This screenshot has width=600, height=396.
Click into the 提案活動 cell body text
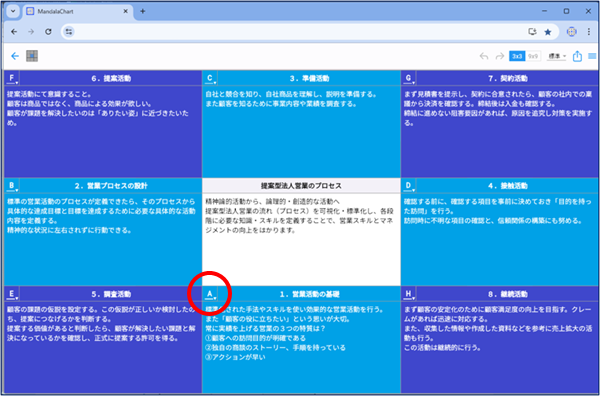point(103,131)
